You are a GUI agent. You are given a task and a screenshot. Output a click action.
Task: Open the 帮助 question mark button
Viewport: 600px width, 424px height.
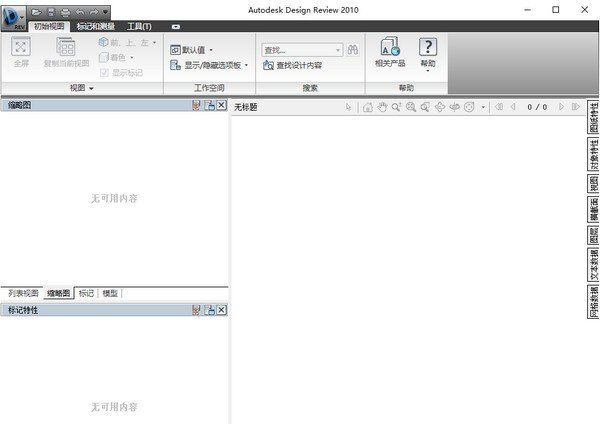[x=428, y=47]
